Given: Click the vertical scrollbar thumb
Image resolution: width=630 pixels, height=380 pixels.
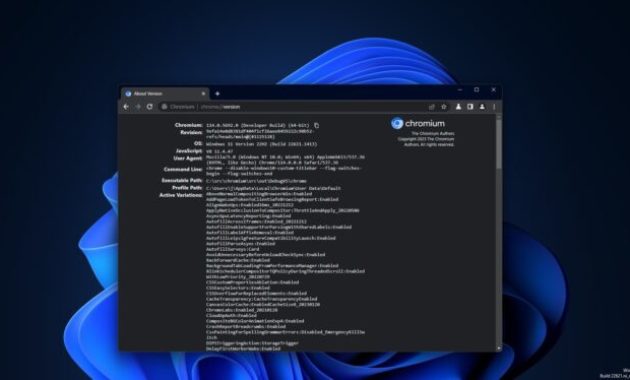Looking at the screenshot, I should point(499,143).
